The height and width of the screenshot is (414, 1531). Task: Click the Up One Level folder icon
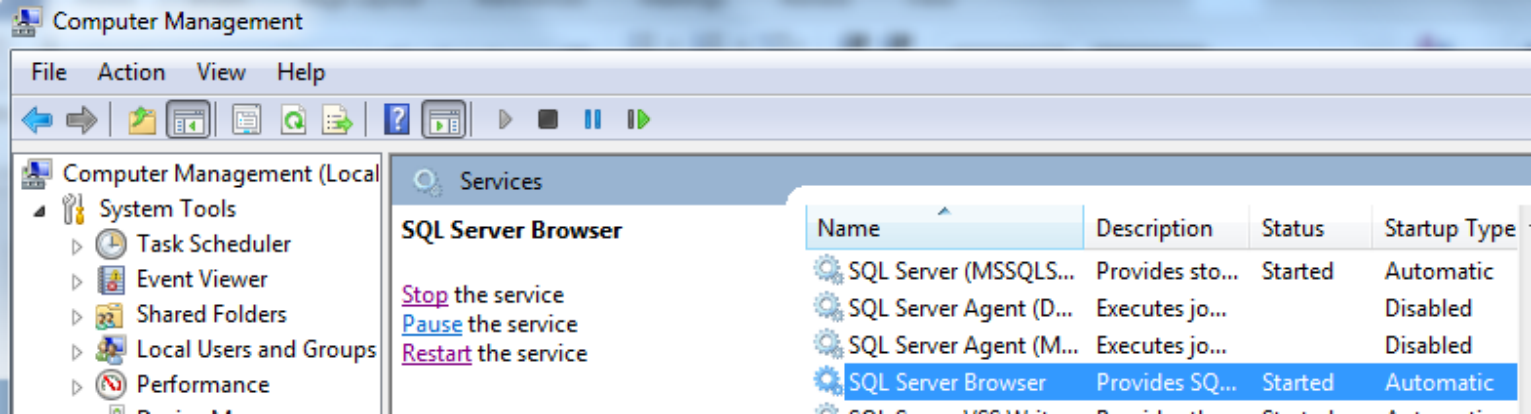pos(143,121)
